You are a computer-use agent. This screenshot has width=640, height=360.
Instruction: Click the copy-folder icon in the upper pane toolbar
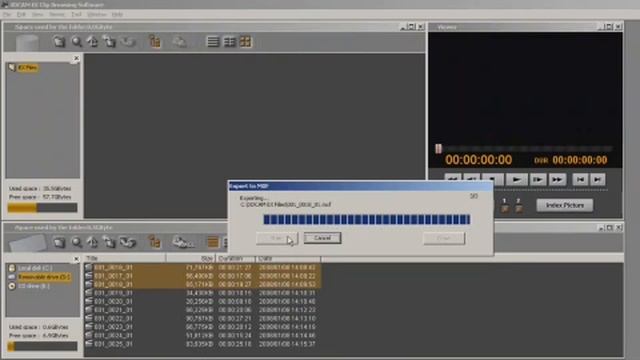click(109, 42)
